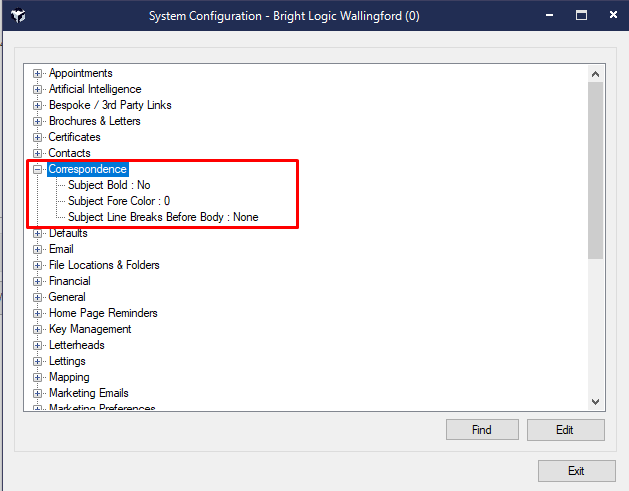Click the Edit button
Viewport: 629px width, 491px height.
pos(565,430)
